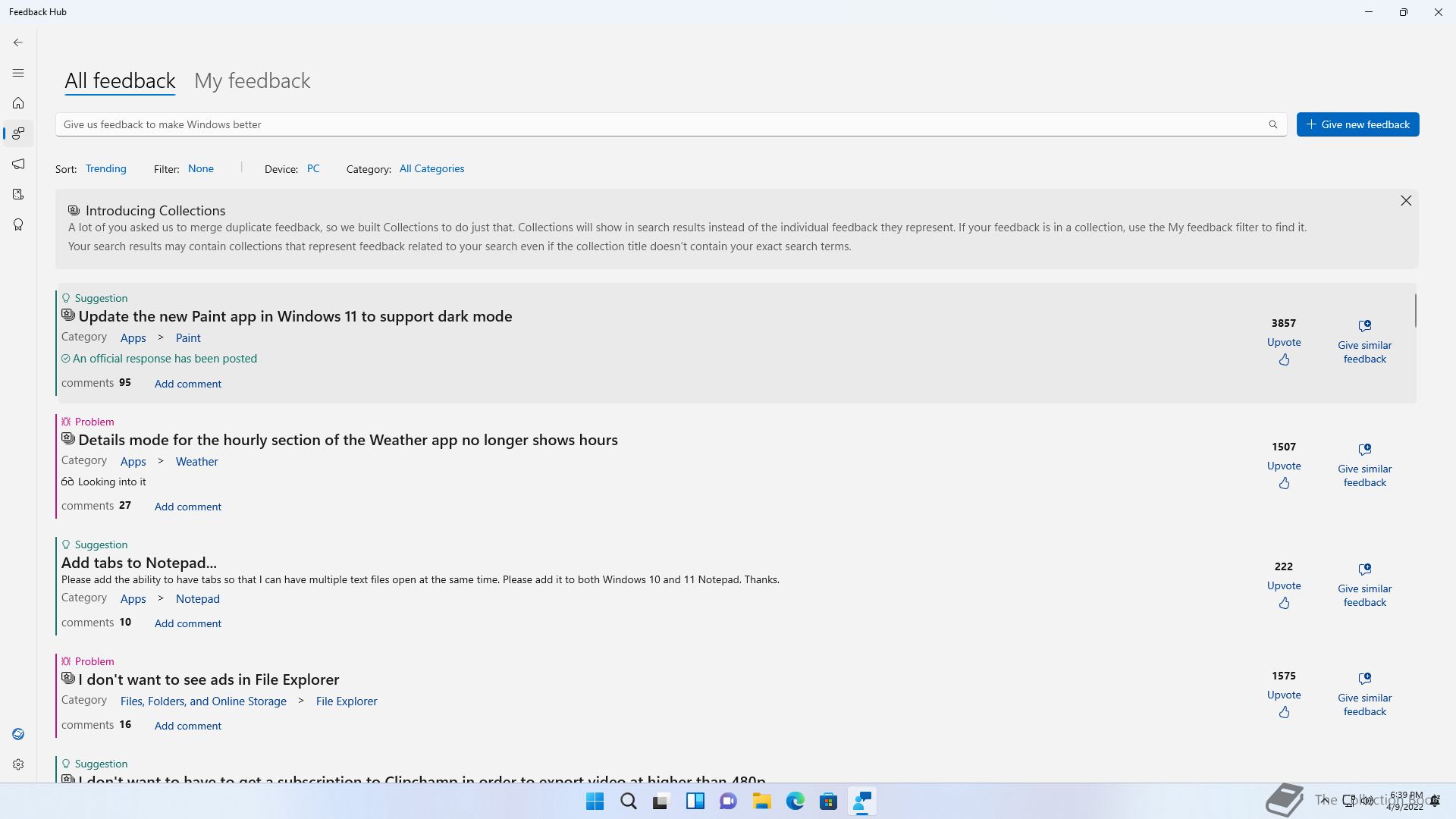Open the All Categories dropdown
The height and width of the screenshot is (819, 1456).
[x=432, y=168]
